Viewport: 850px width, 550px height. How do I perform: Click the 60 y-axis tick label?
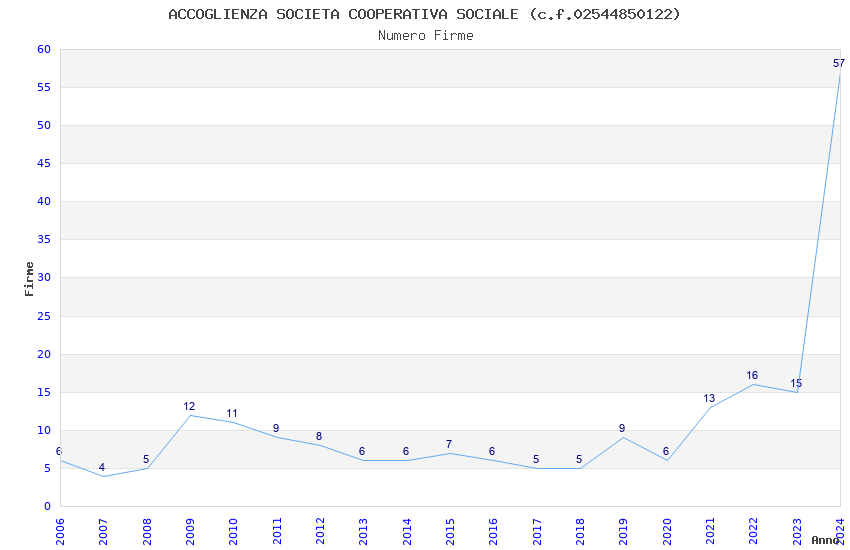(x=44, y=49)
